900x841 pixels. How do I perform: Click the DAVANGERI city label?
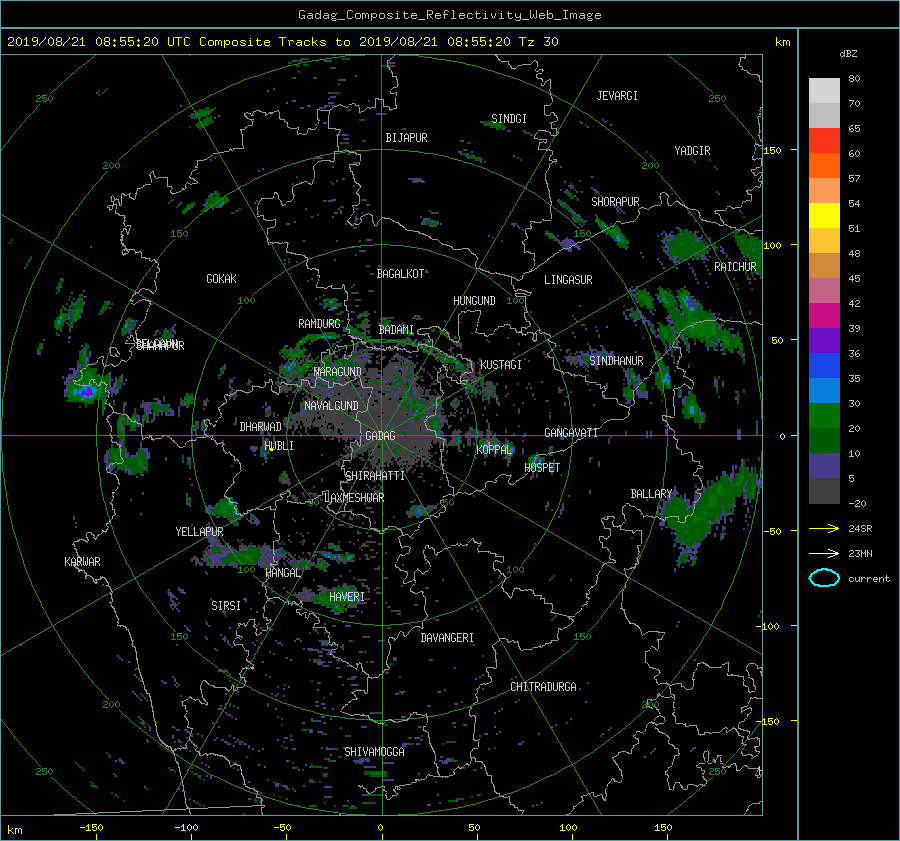(447, 638)
